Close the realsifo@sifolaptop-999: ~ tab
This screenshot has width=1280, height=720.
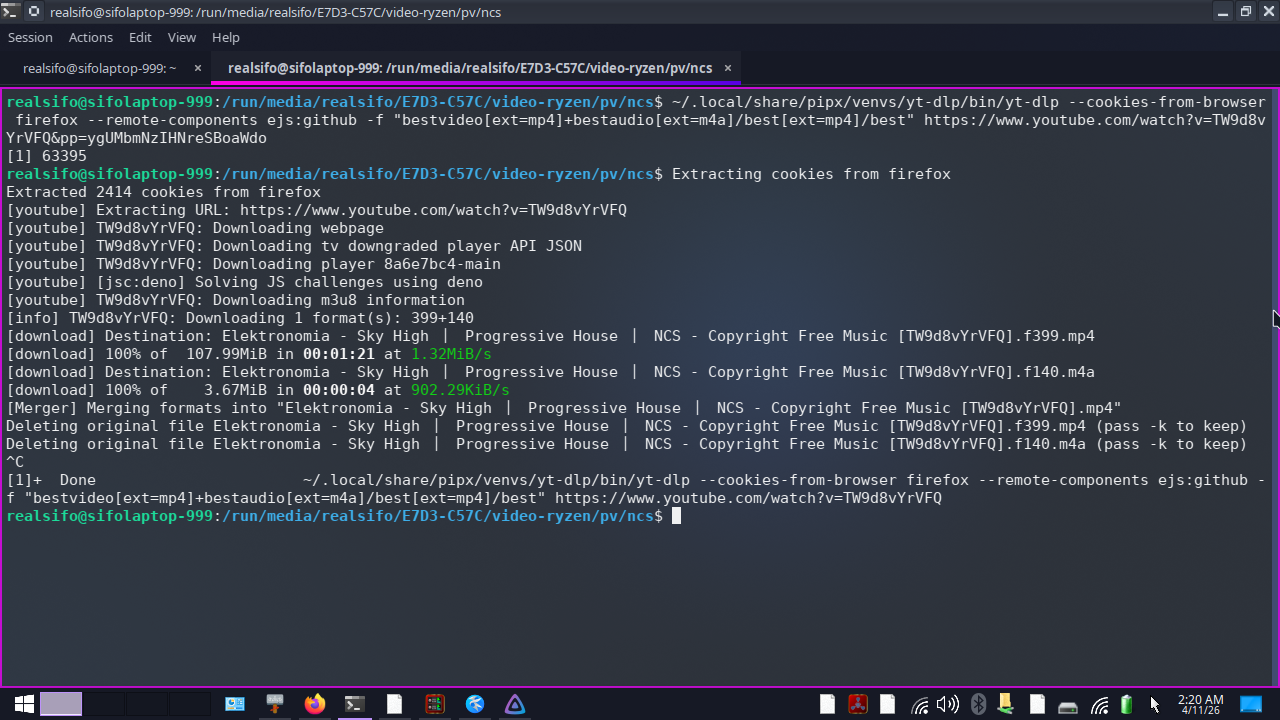198,68
